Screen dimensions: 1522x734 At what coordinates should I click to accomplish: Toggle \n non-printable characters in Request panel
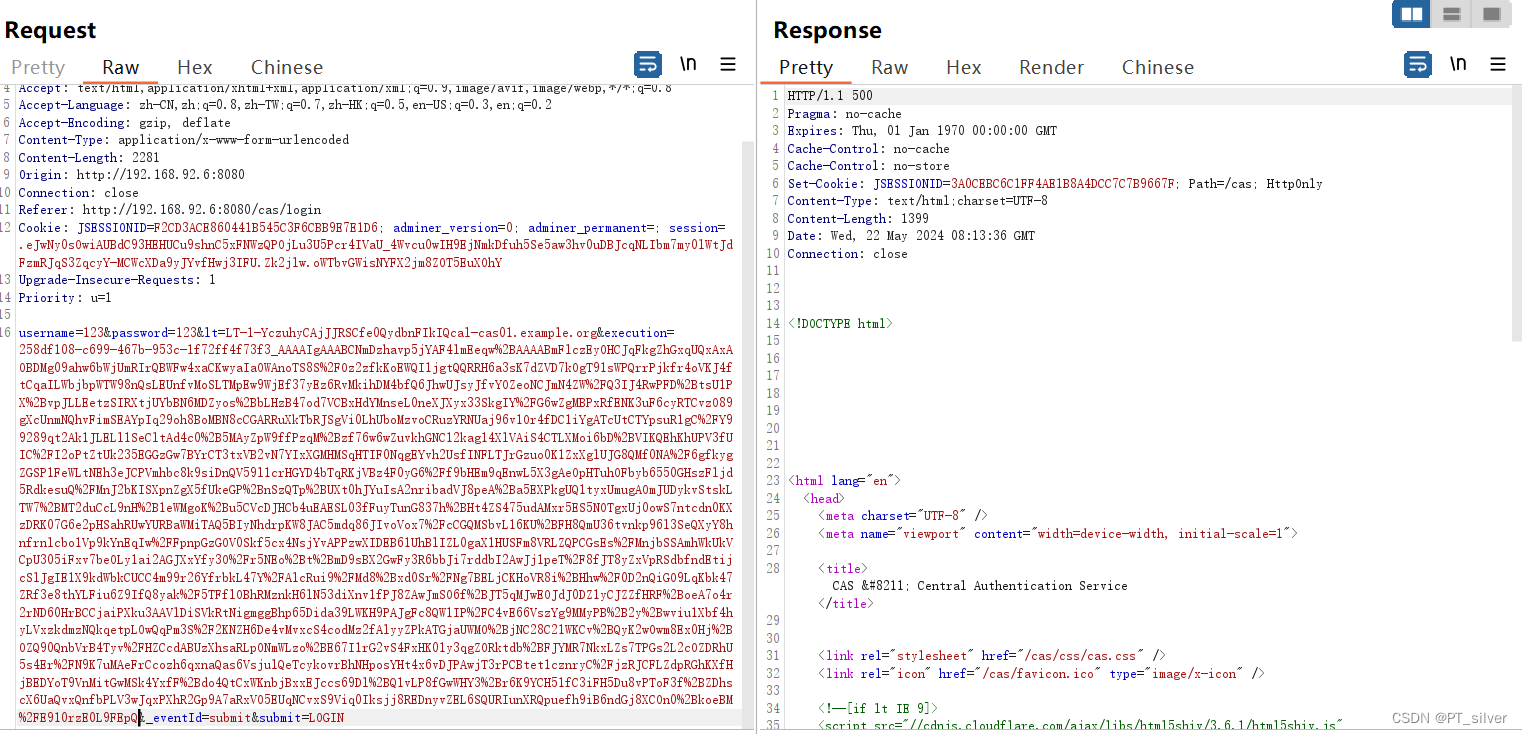688,65
